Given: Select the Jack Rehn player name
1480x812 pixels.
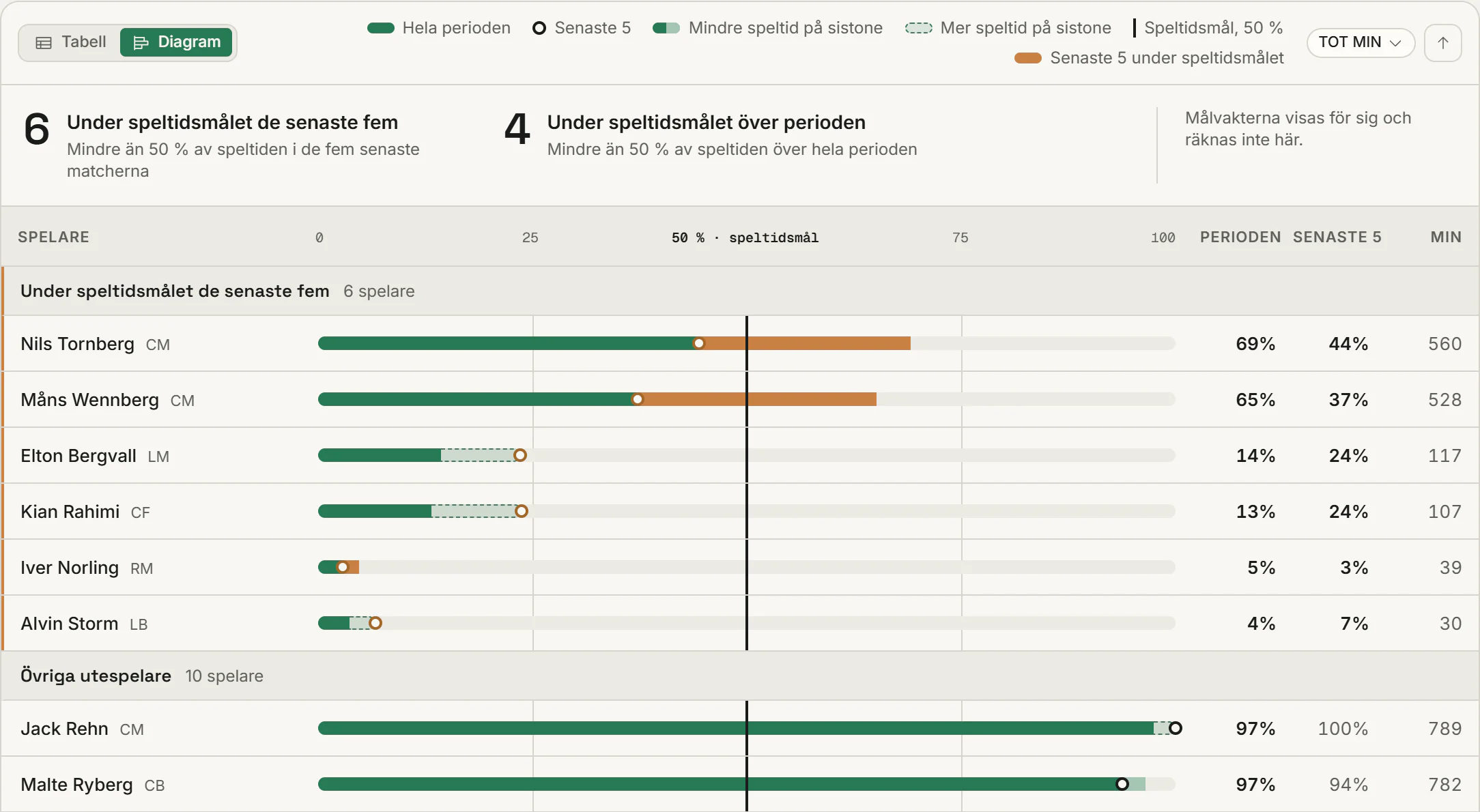Looking at the screenshot, I should pos(64,728).
